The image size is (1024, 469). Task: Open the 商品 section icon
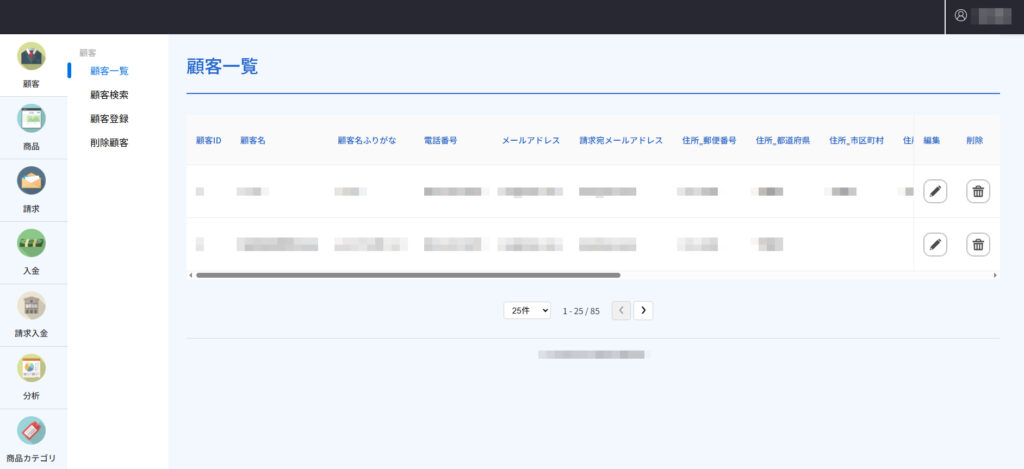pyautogui.click(x=32, y=119)
